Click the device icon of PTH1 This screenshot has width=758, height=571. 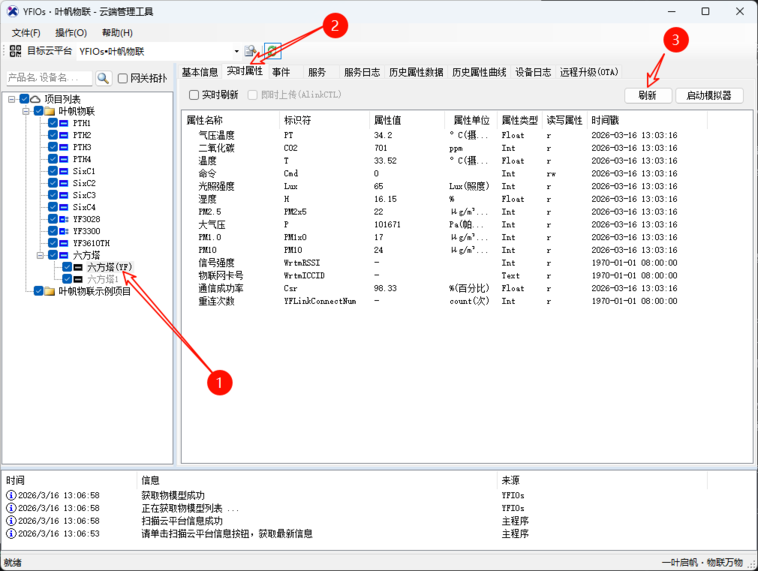[x=63, y=123]
